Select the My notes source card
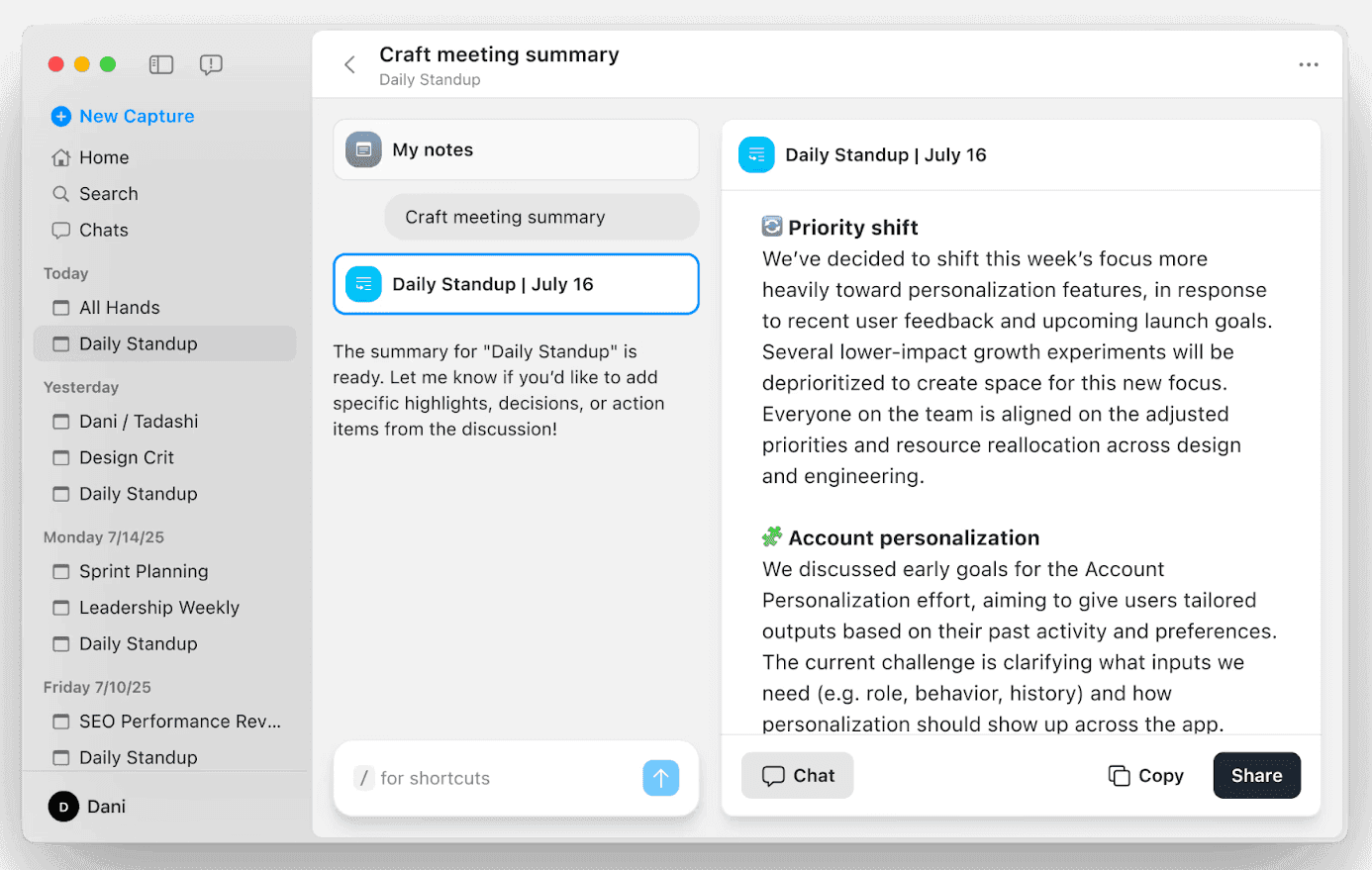The height and width of the screenshot is (870, 1372). 516,149
